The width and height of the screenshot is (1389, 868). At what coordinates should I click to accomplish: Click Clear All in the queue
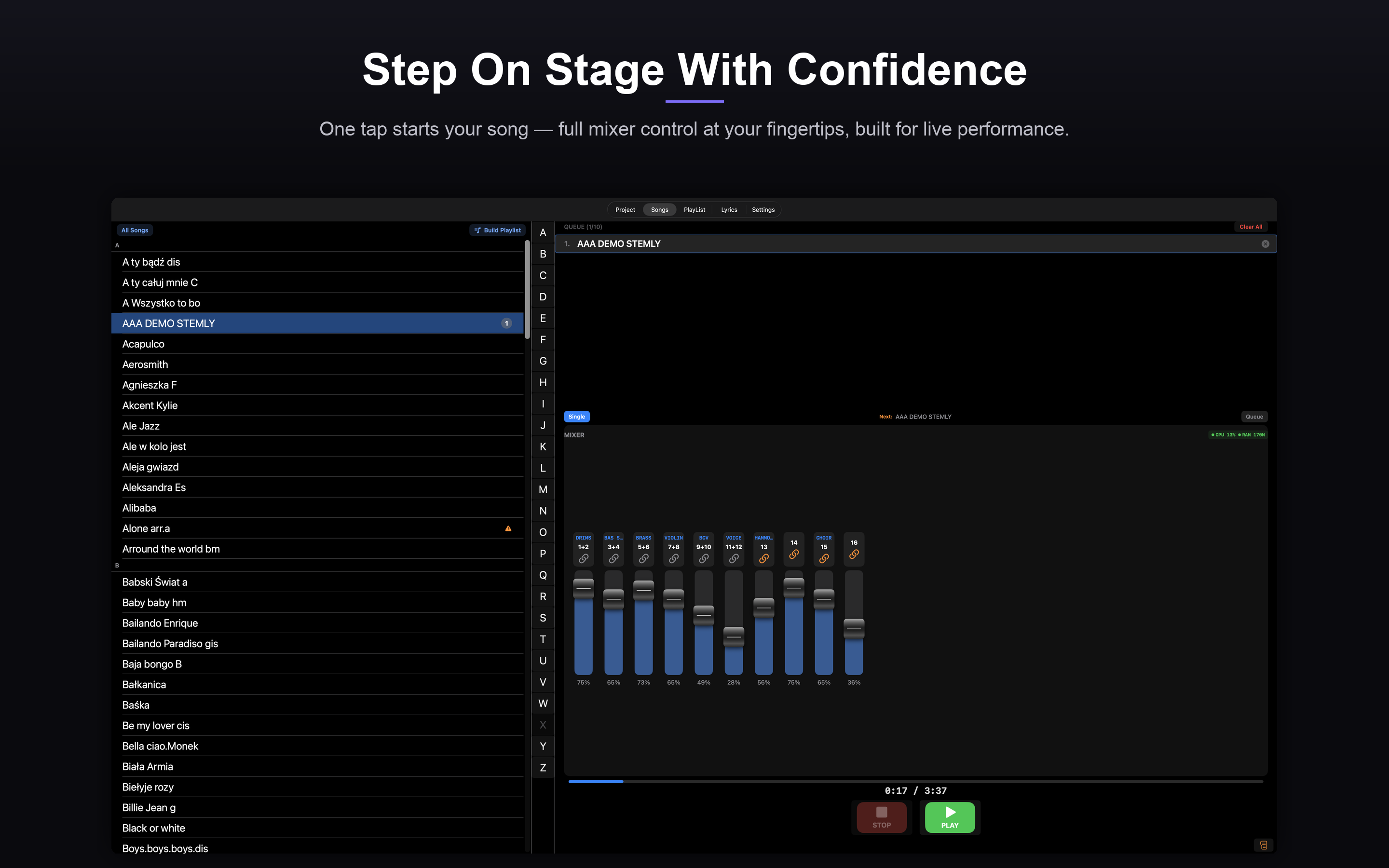point(1251,227)
